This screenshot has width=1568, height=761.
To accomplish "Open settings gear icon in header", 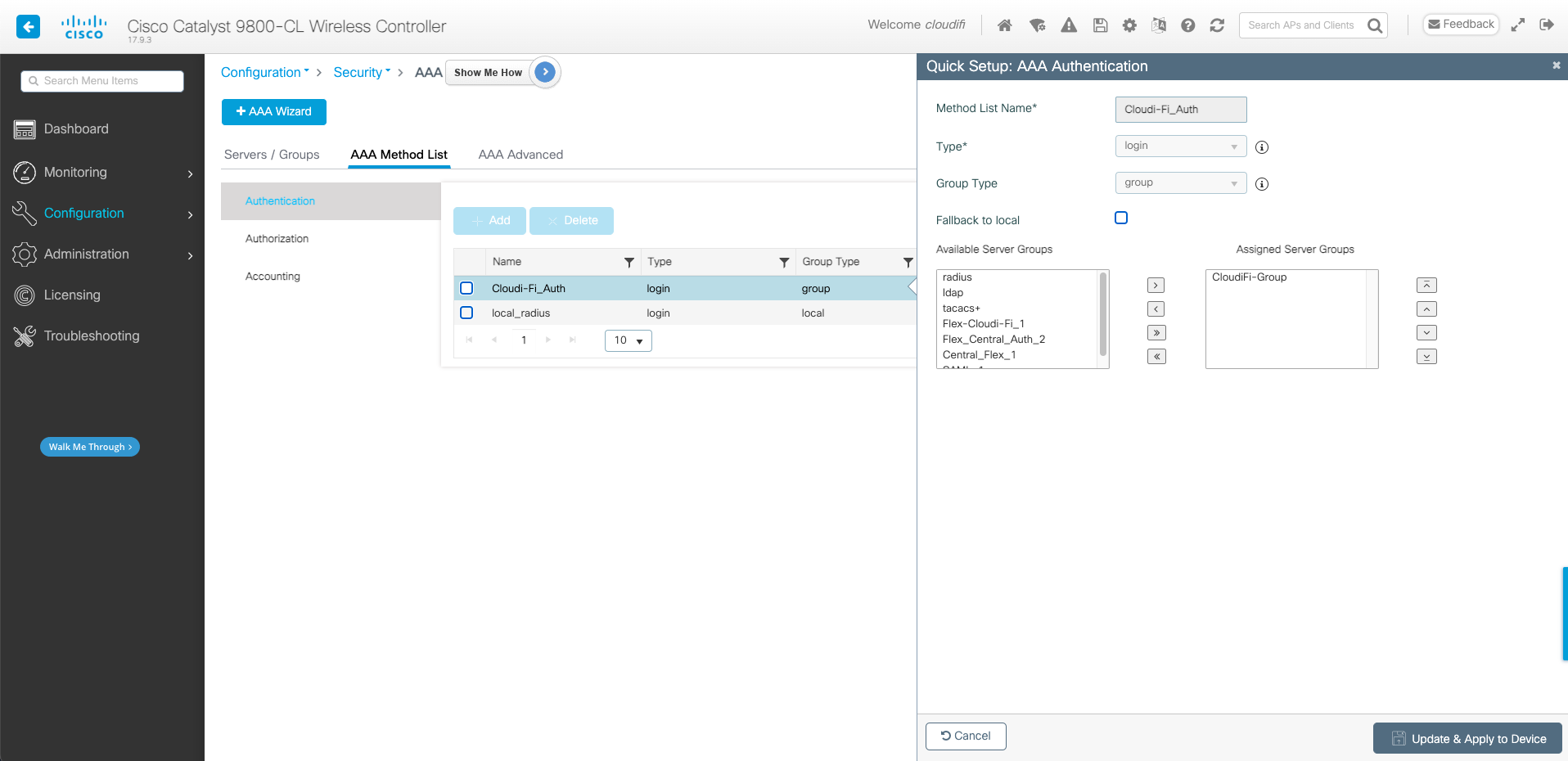I will pos(1129,25).
